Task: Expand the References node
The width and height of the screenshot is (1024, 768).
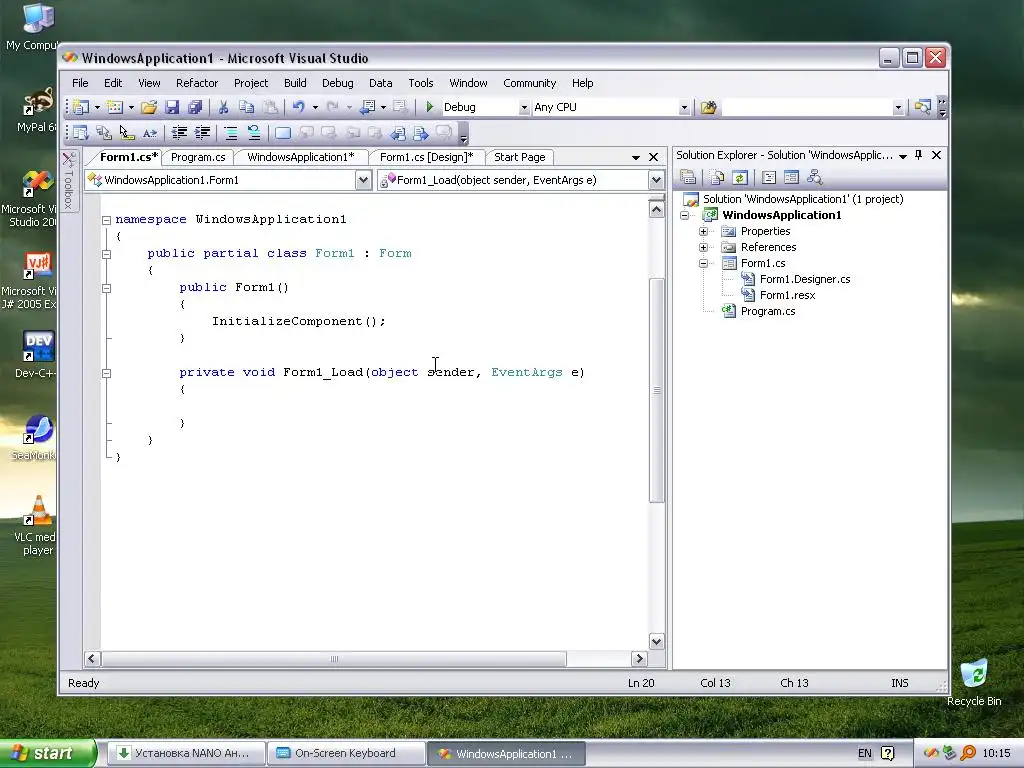Action: 703,247
